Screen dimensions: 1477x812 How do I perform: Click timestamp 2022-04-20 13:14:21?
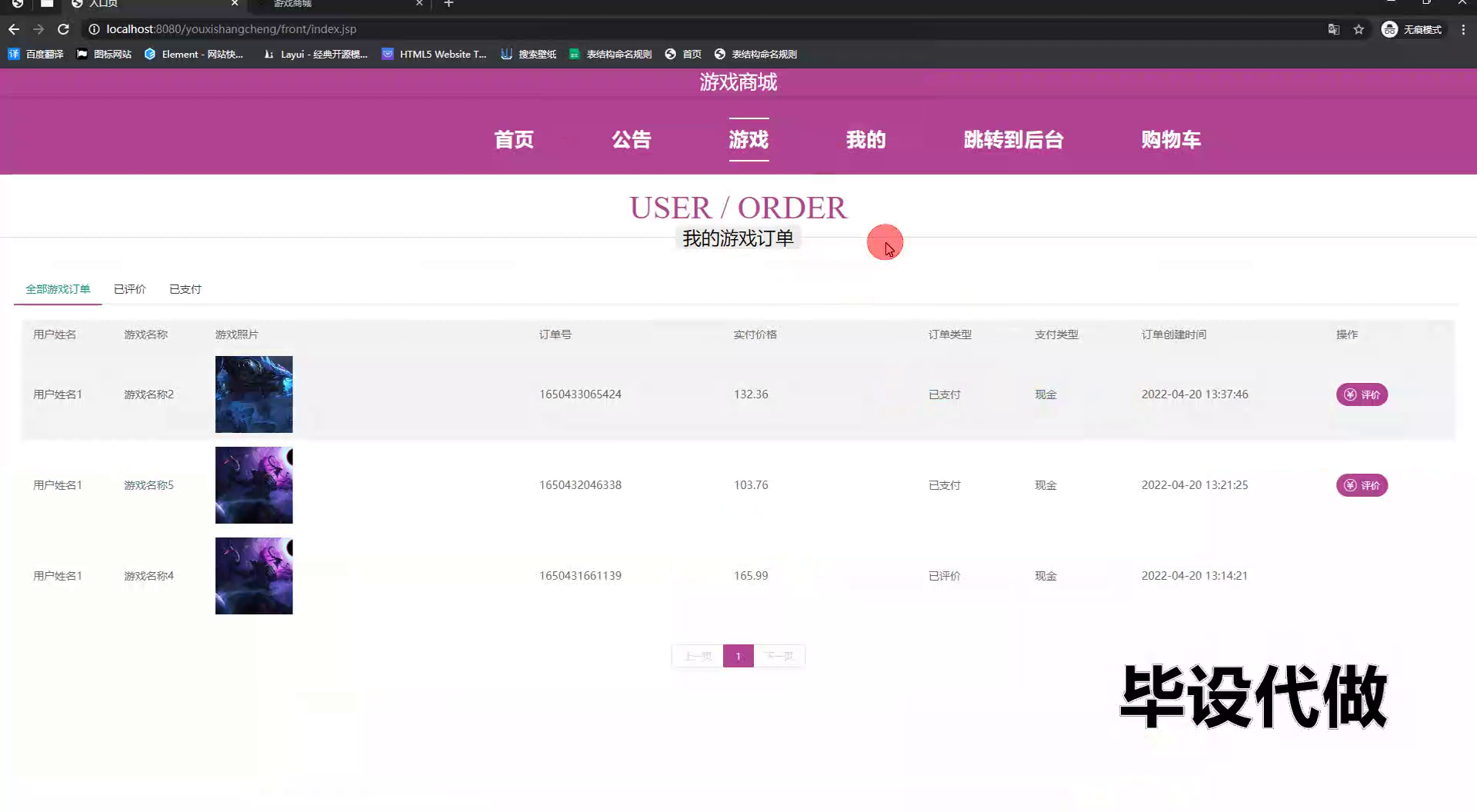point(1195,576)
